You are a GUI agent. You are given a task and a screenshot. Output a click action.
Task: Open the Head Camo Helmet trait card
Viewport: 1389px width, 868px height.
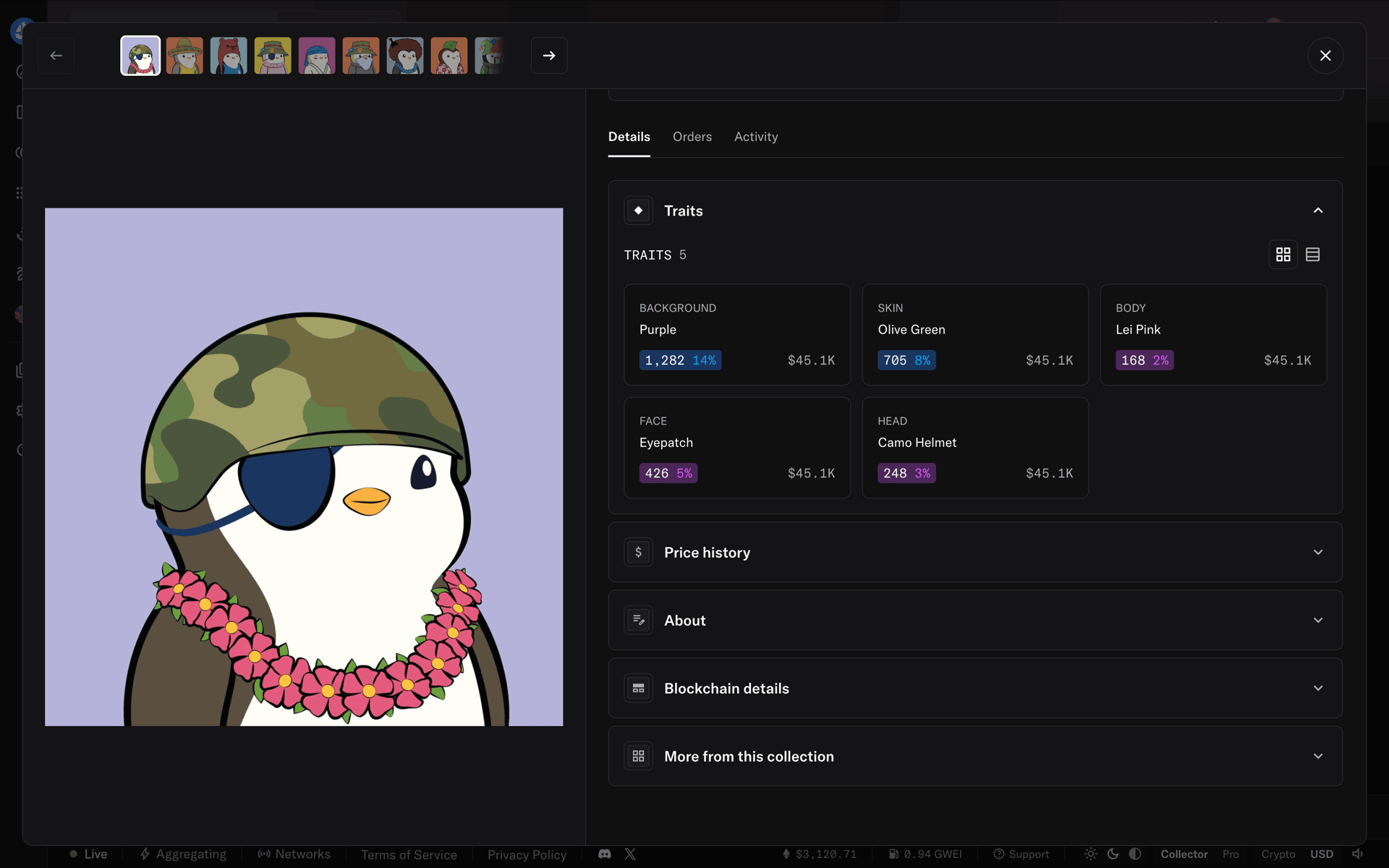[x=975, y=448]
